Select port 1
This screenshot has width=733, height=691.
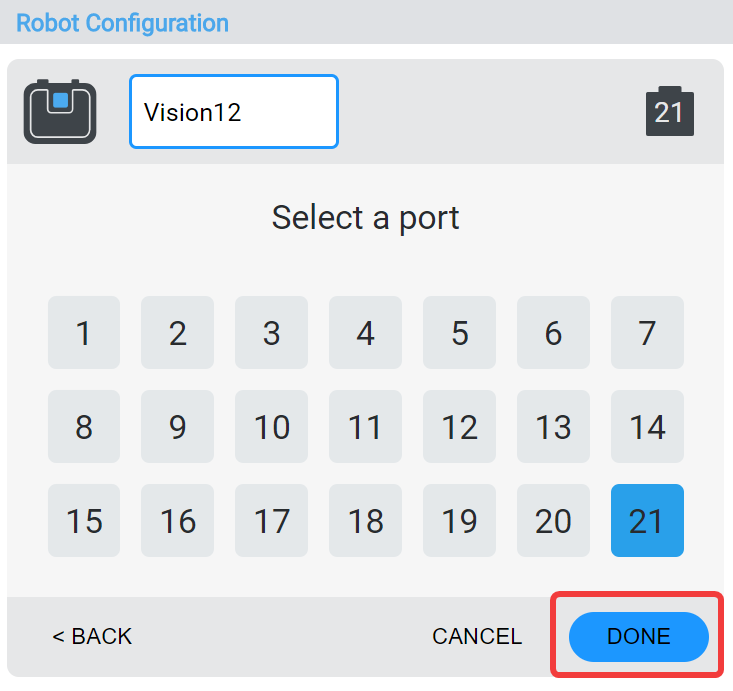[84, 332]
